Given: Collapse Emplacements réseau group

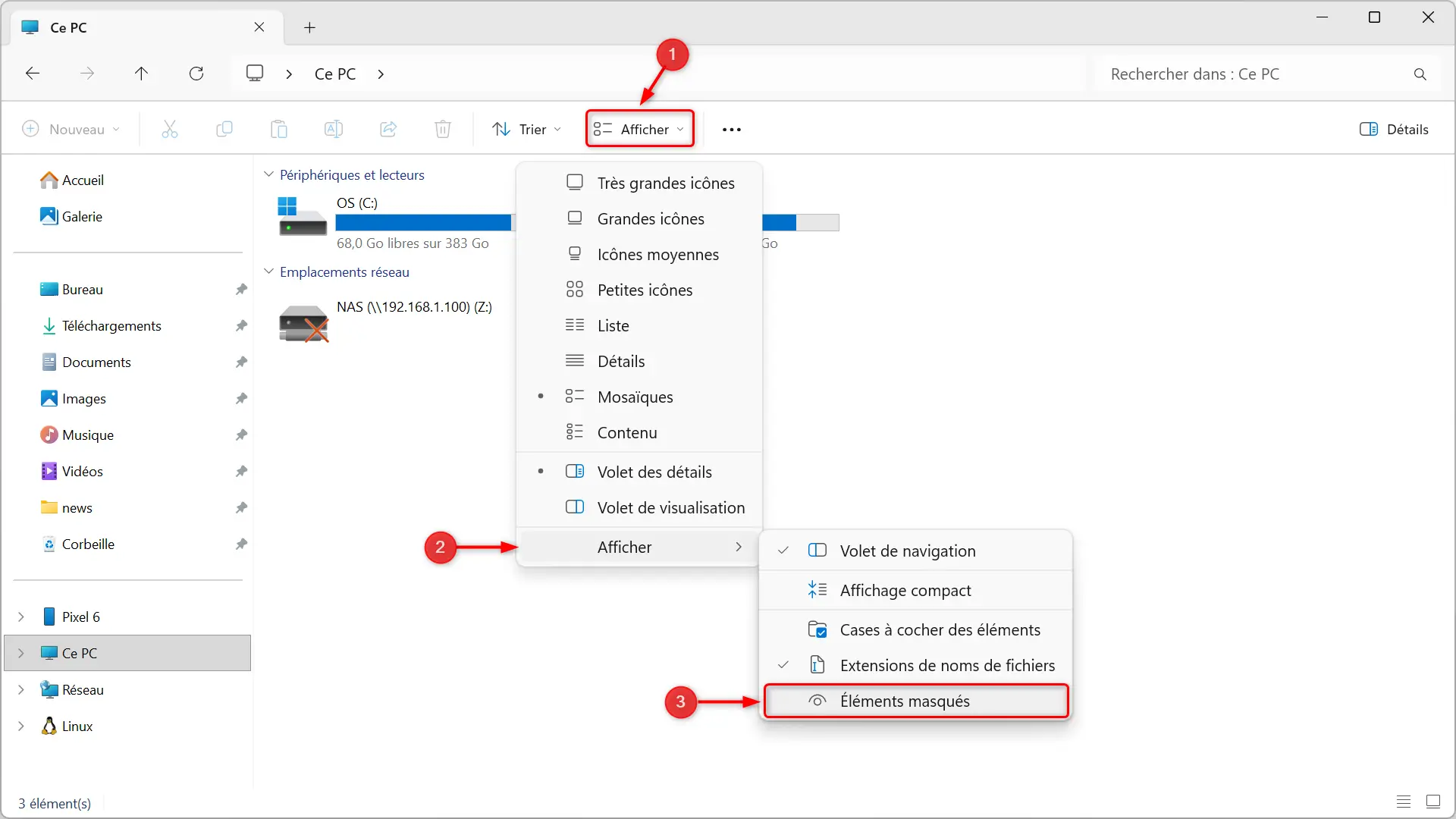Looking at the screenshot, I should (268, 271).
